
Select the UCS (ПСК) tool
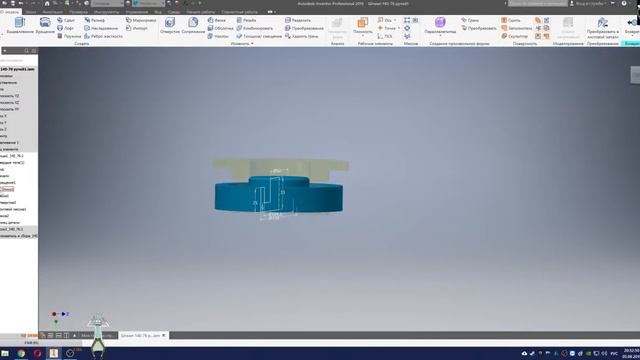[384, 36]
